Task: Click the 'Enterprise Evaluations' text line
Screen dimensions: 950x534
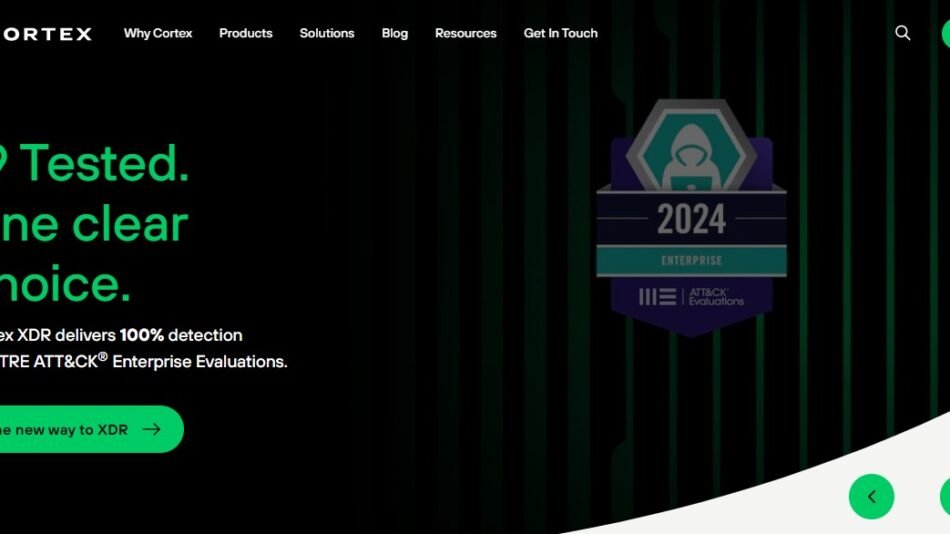Action: (x=199, y=362)
